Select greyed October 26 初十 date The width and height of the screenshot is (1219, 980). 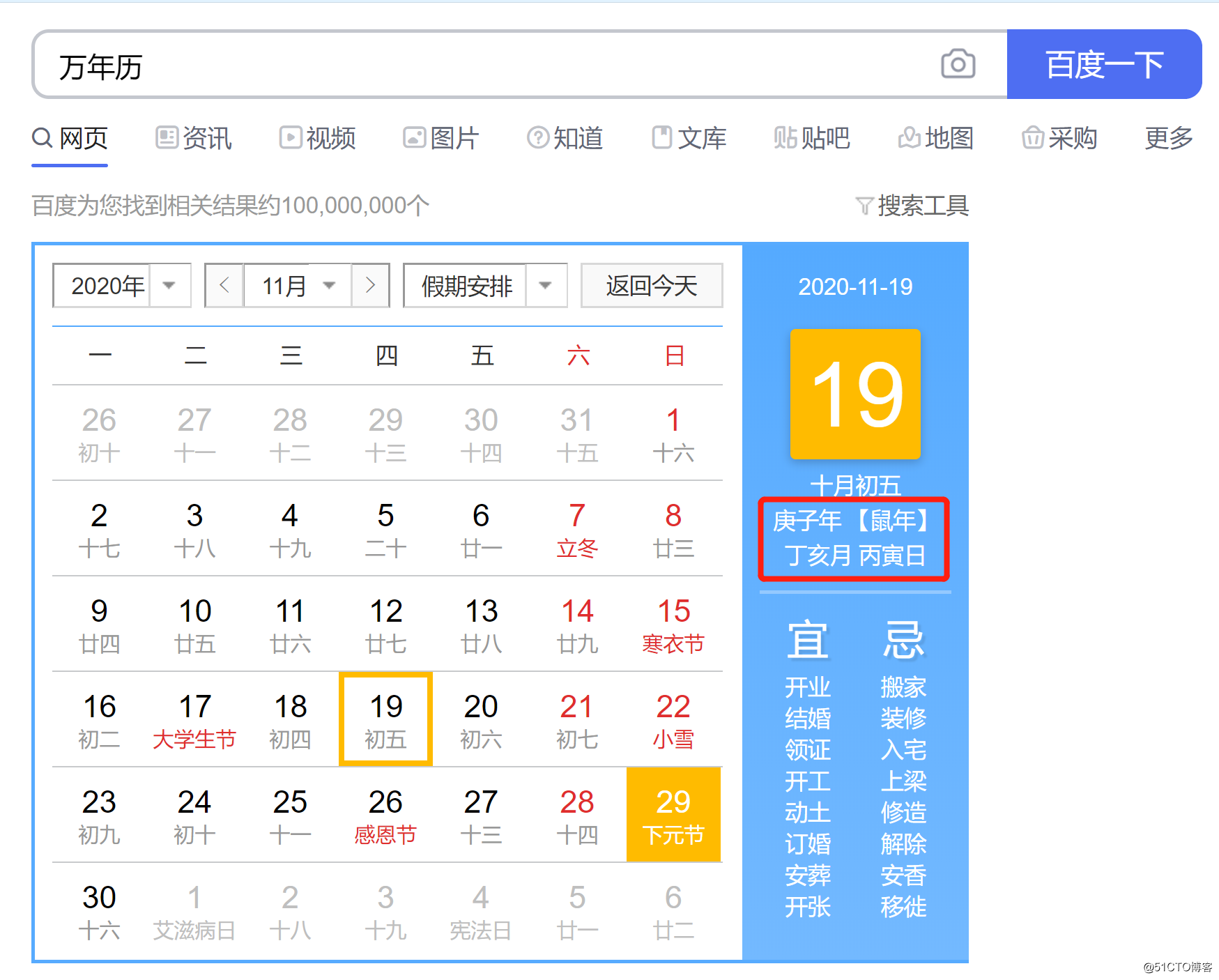pyautogui.click(x=99, y=434)
